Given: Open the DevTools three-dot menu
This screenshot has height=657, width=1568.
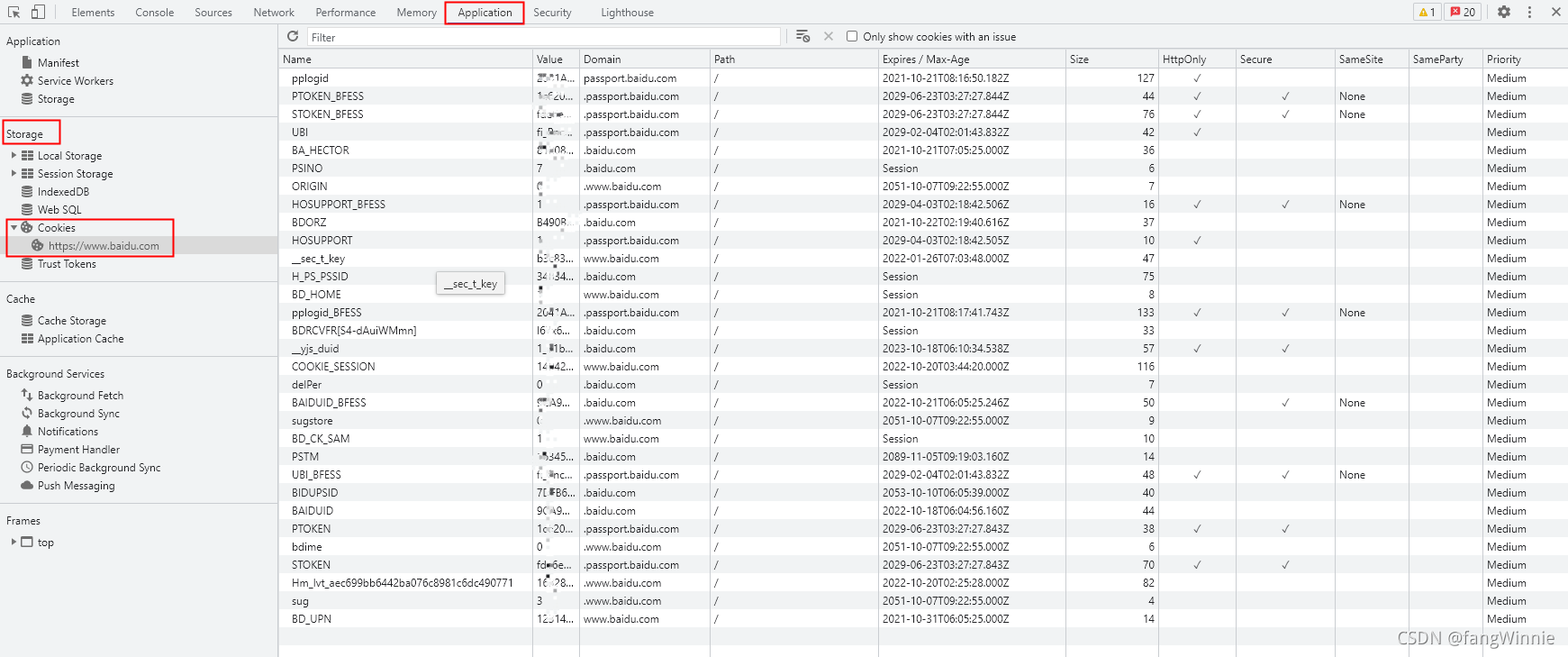Looking at the screenshot, I should [1529, 12].
